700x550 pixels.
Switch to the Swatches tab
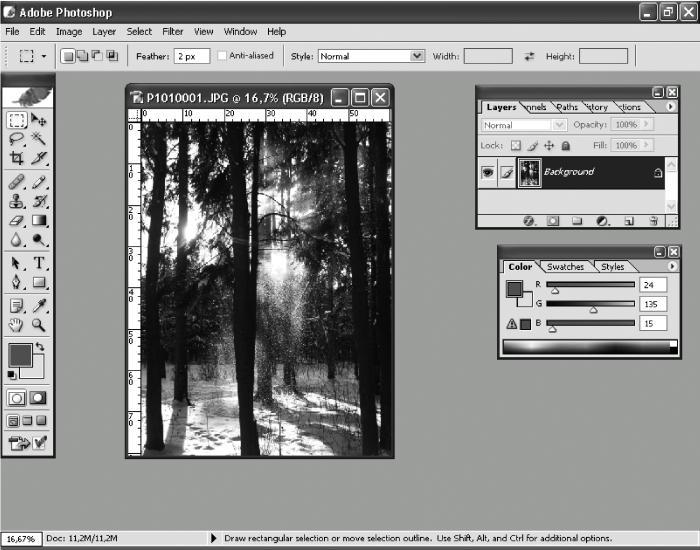pos(565,267)
